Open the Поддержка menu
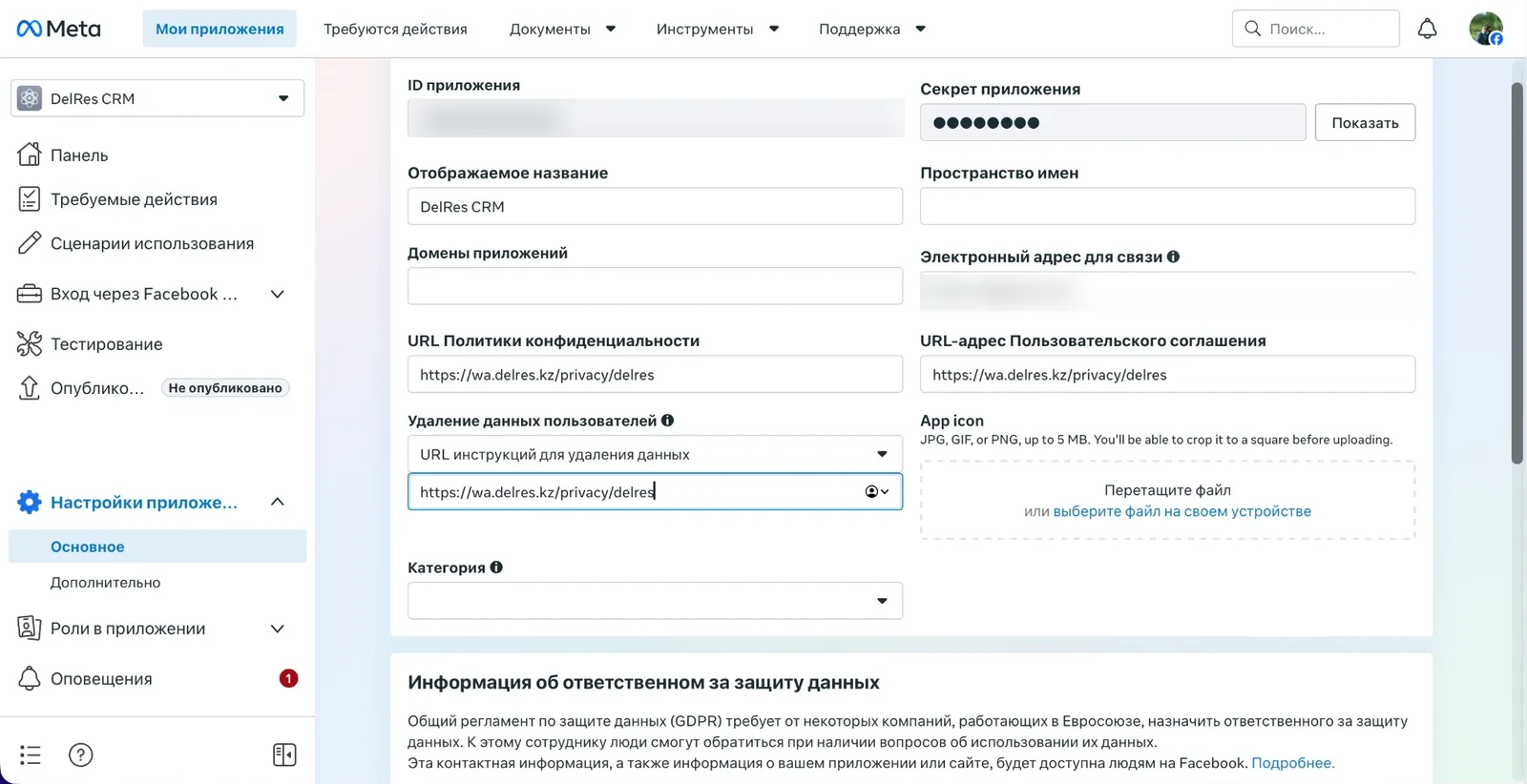Image resolution: width=1527 pixels, height=784 pixels. [x=872, y=29]
